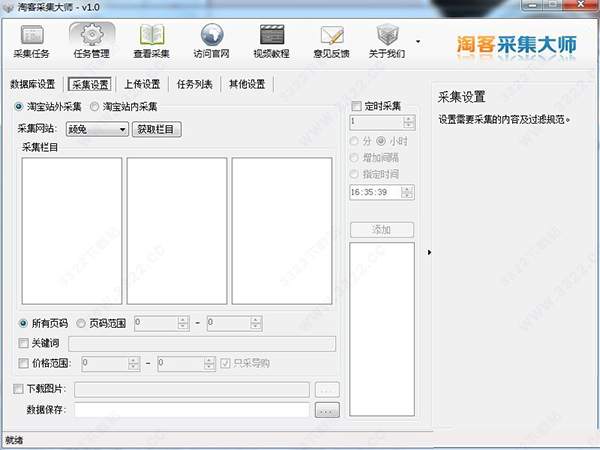The height and width of the screenshot is (450, 600).
Task: Expand the toolbar overflow arrow
Action: [418, 41]
